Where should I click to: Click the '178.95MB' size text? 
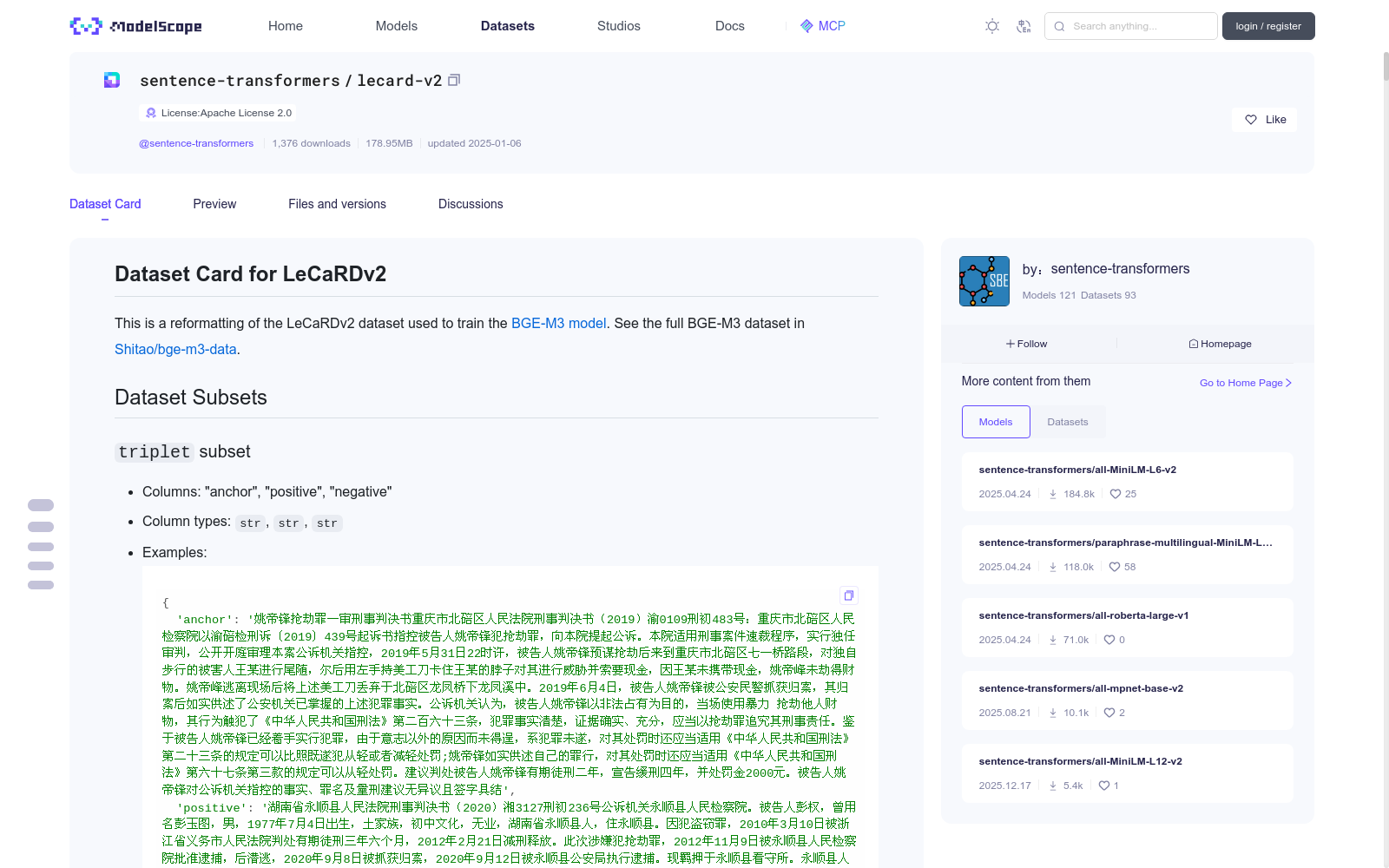pos(389,143)
